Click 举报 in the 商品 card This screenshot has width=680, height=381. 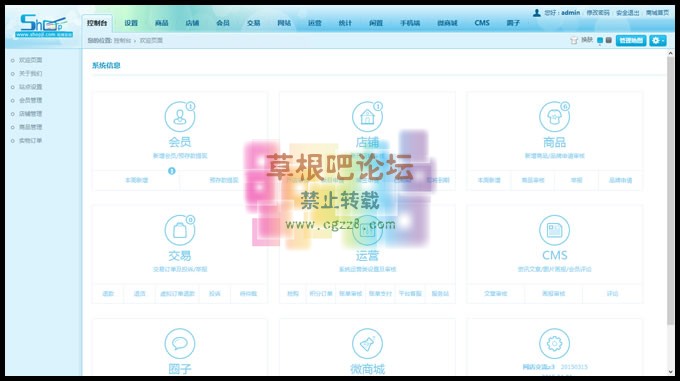[x=576, y=180]
